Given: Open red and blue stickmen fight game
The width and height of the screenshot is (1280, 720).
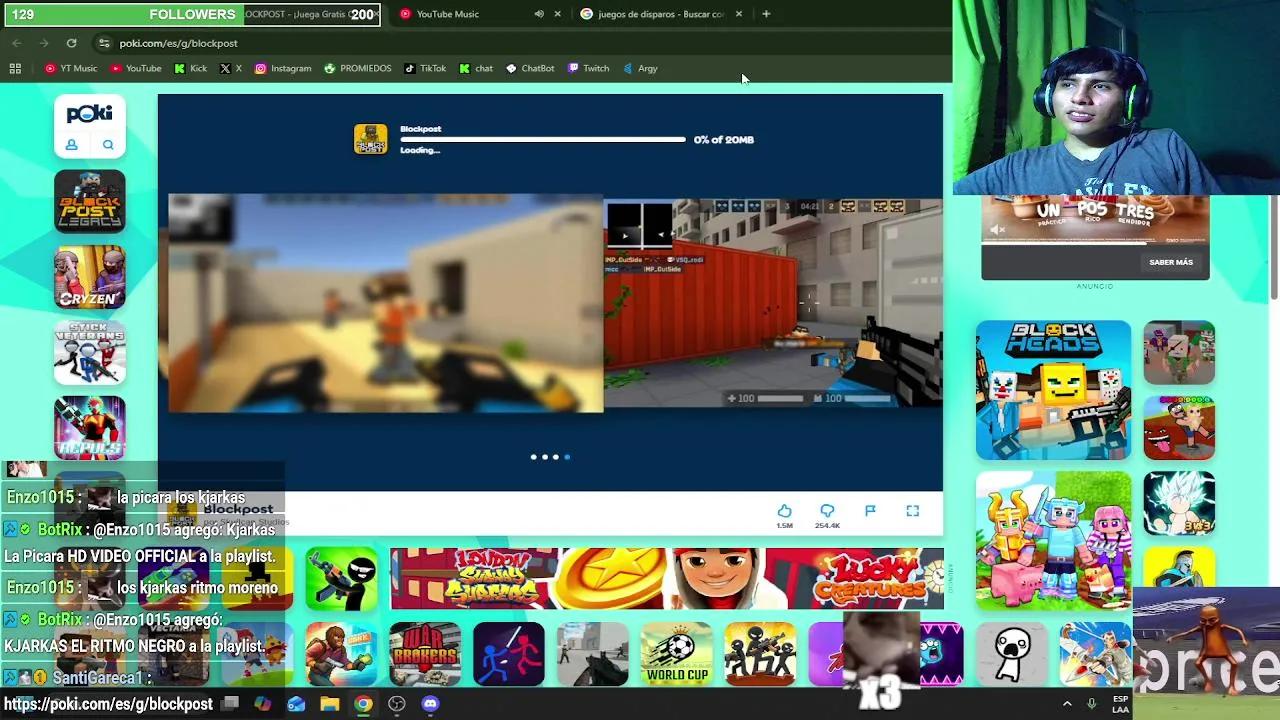Looking at the screenshot, I should pyautogui.click(x=509, y=654).
